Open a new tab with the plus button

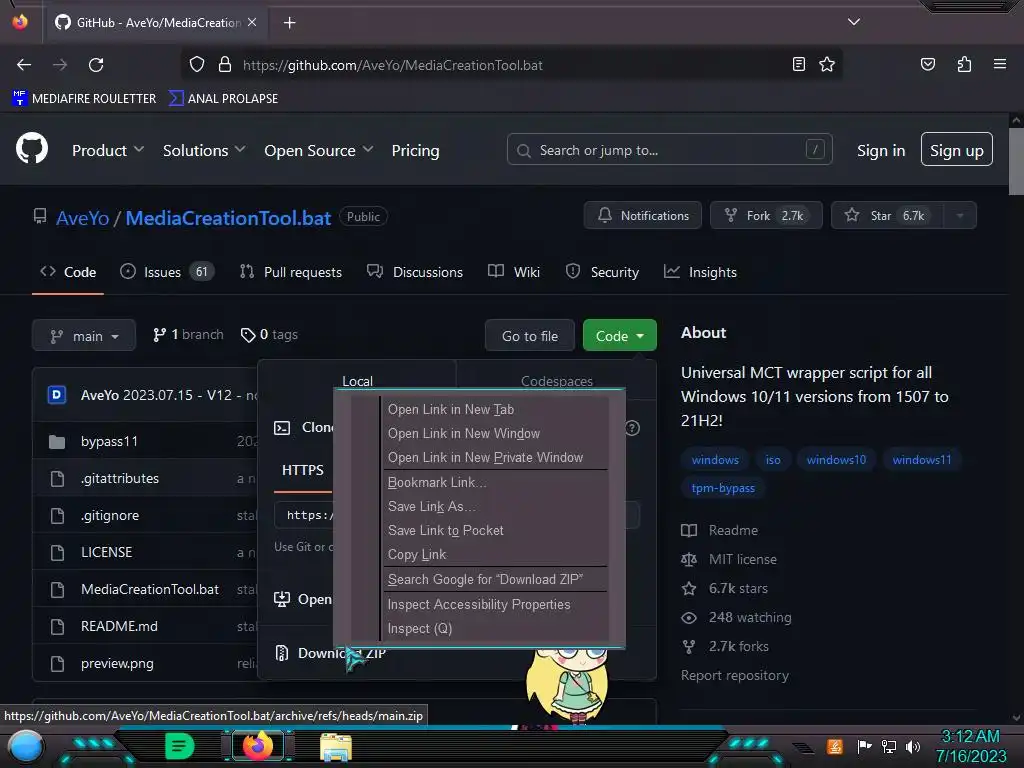[x=289, y=23]
